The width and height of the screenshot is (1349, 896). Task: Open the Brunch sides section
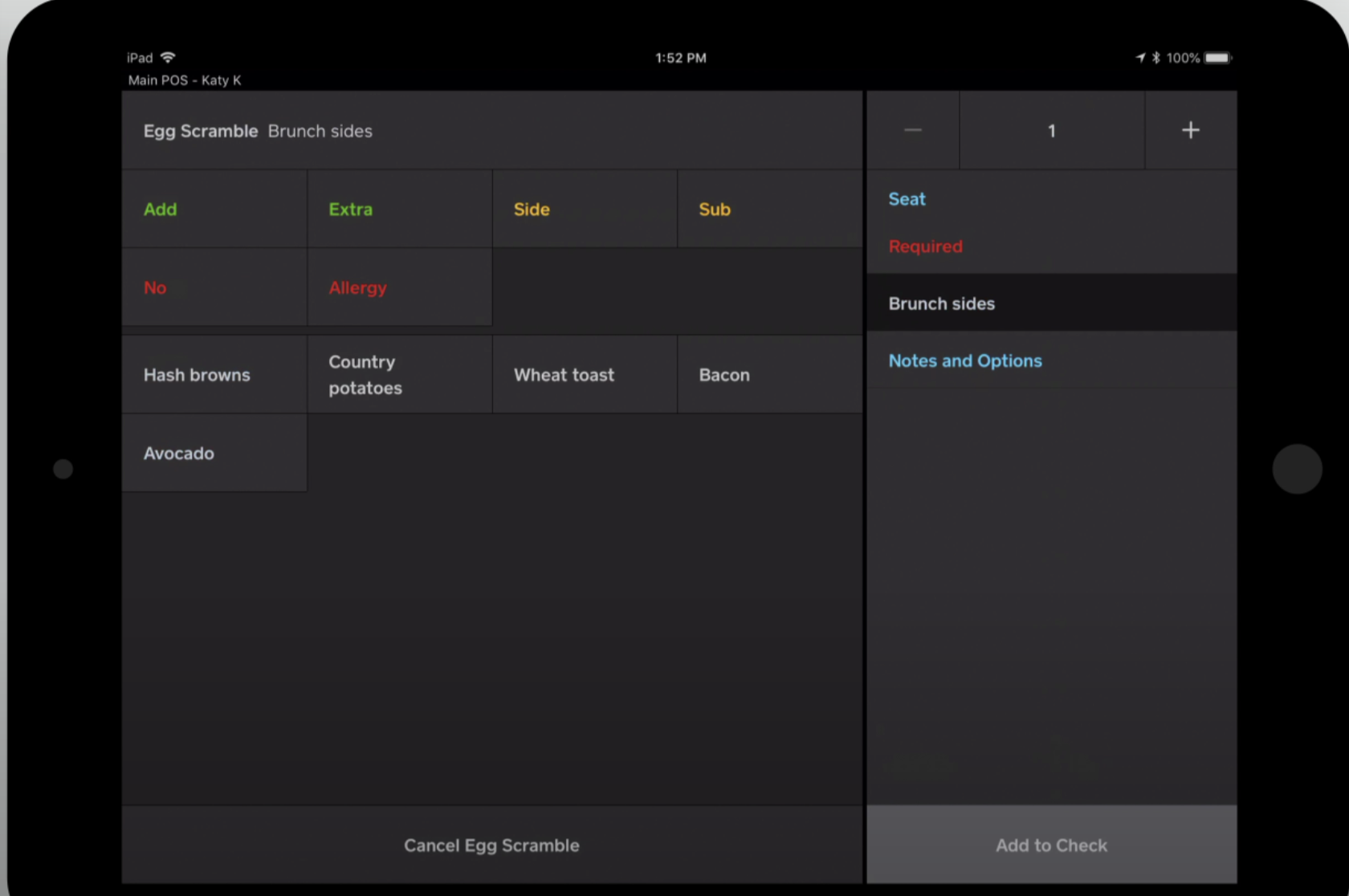coord(1052,303)
